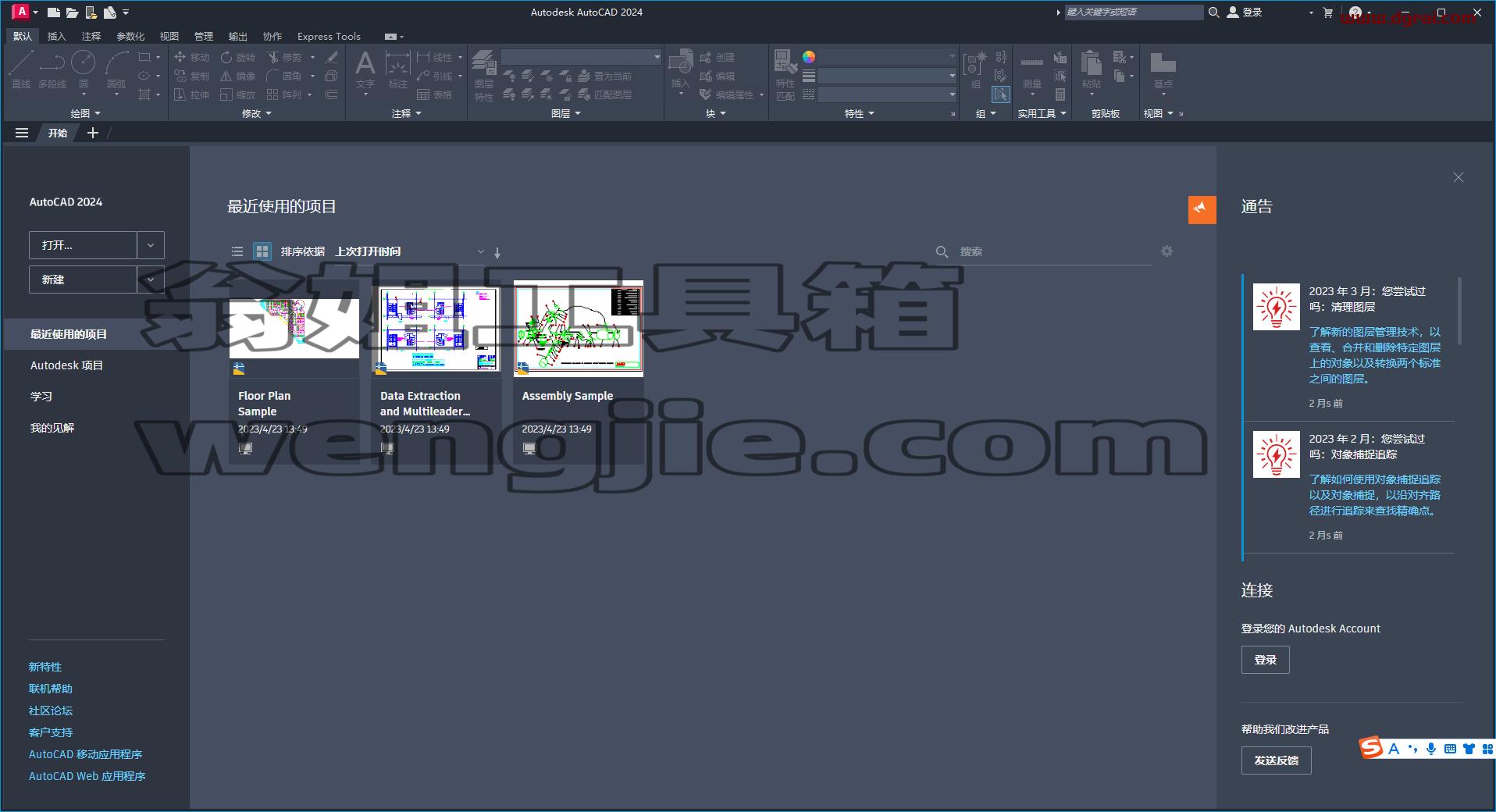This screenshot has width=1496, height=812.
Task: Click the New file quick access icon
Action: (x=53, y=12)
